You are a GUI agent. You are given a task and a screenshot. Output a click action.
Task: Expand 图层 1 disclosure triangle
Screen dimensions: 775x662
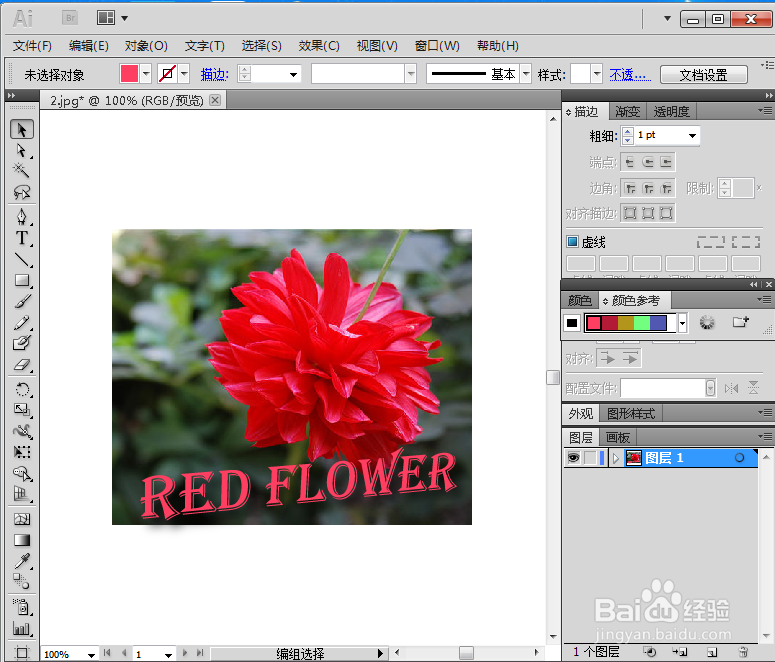615,458
